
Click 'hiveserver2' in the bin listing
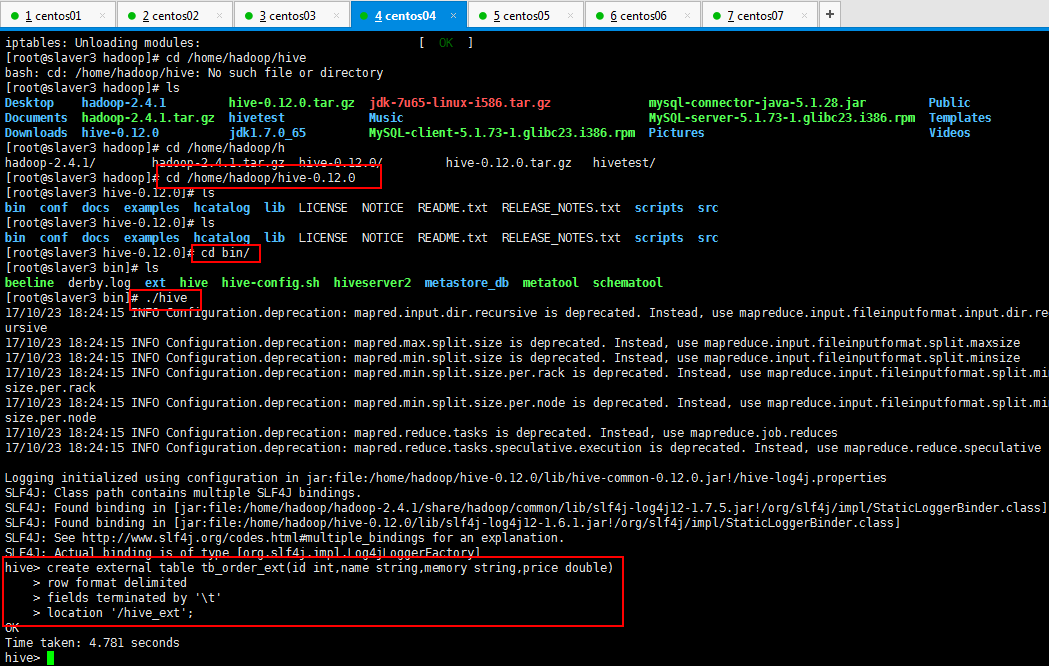pos(372,283)
